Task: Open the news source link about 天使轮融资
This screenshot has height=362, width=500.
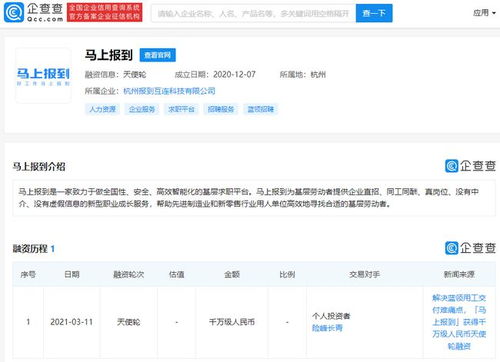Action: 459,322
